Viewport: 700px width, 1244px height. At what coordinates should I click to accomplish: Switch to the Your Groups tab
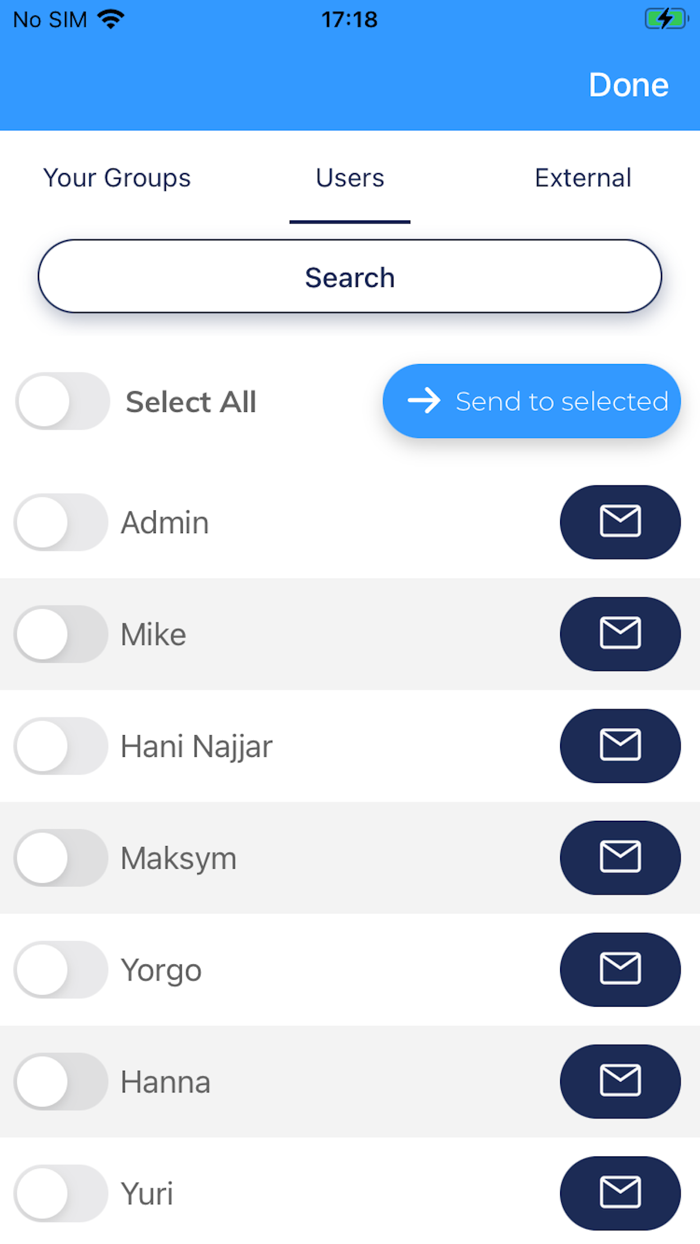point(117,178)
